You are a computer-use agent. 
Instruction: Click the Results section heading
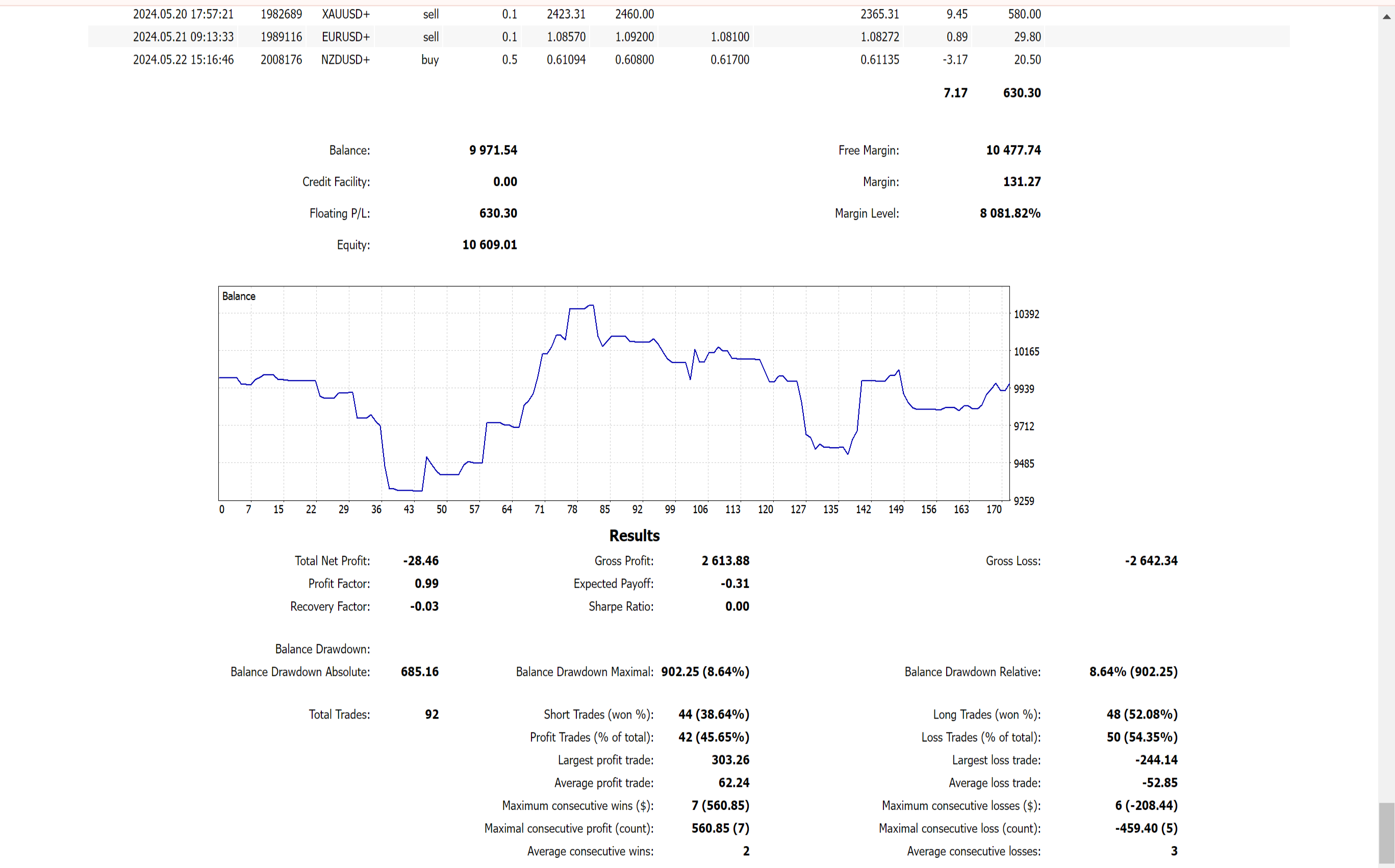click(635, 535)
